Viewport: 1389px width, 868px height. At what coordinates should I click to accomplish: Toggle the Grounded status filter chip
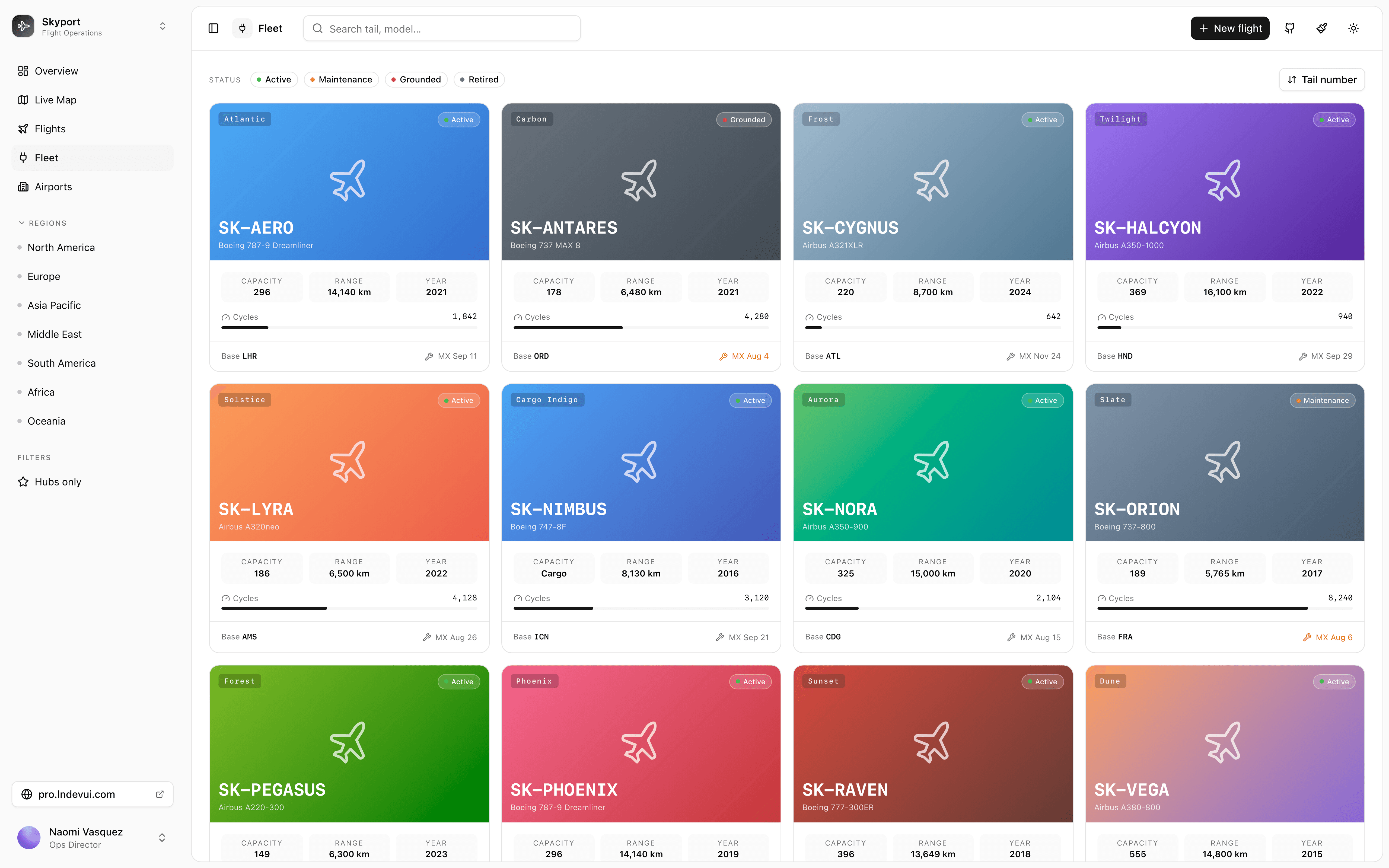(x=416, y=79)
